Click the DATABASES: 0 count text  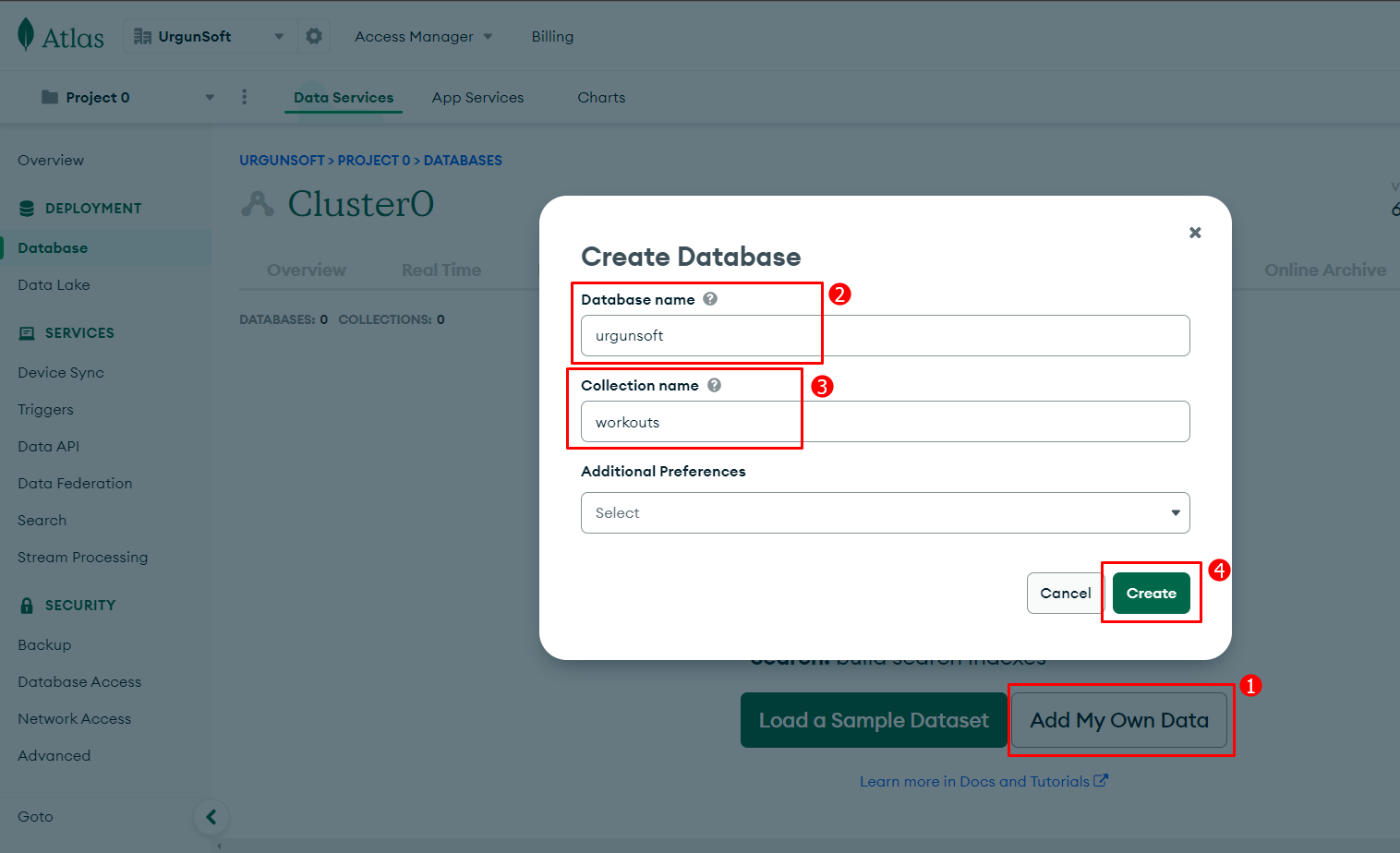coord(284,319)
